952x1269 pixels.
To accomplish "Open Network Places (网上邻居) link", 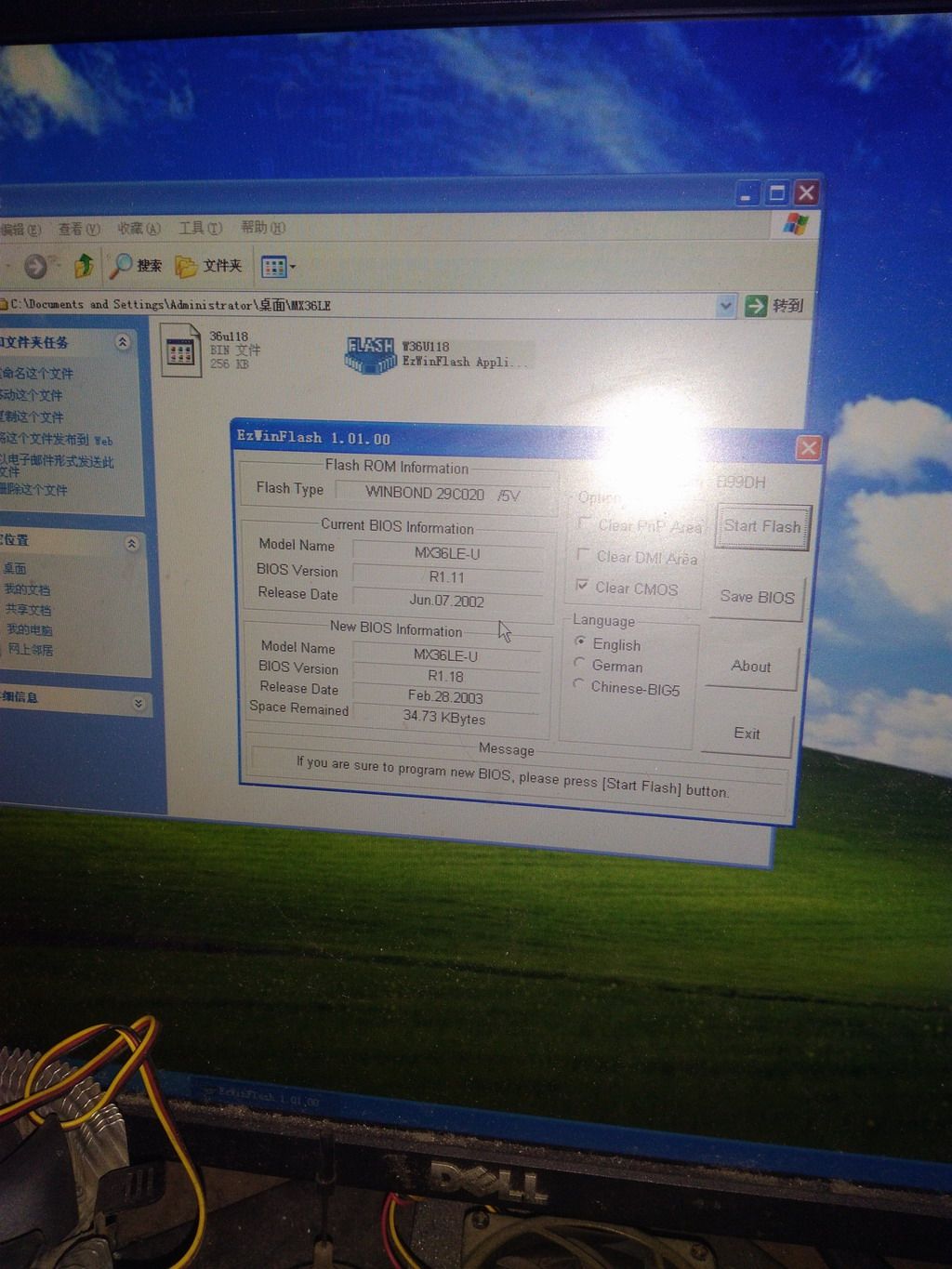I will click(x=31, y=650).
